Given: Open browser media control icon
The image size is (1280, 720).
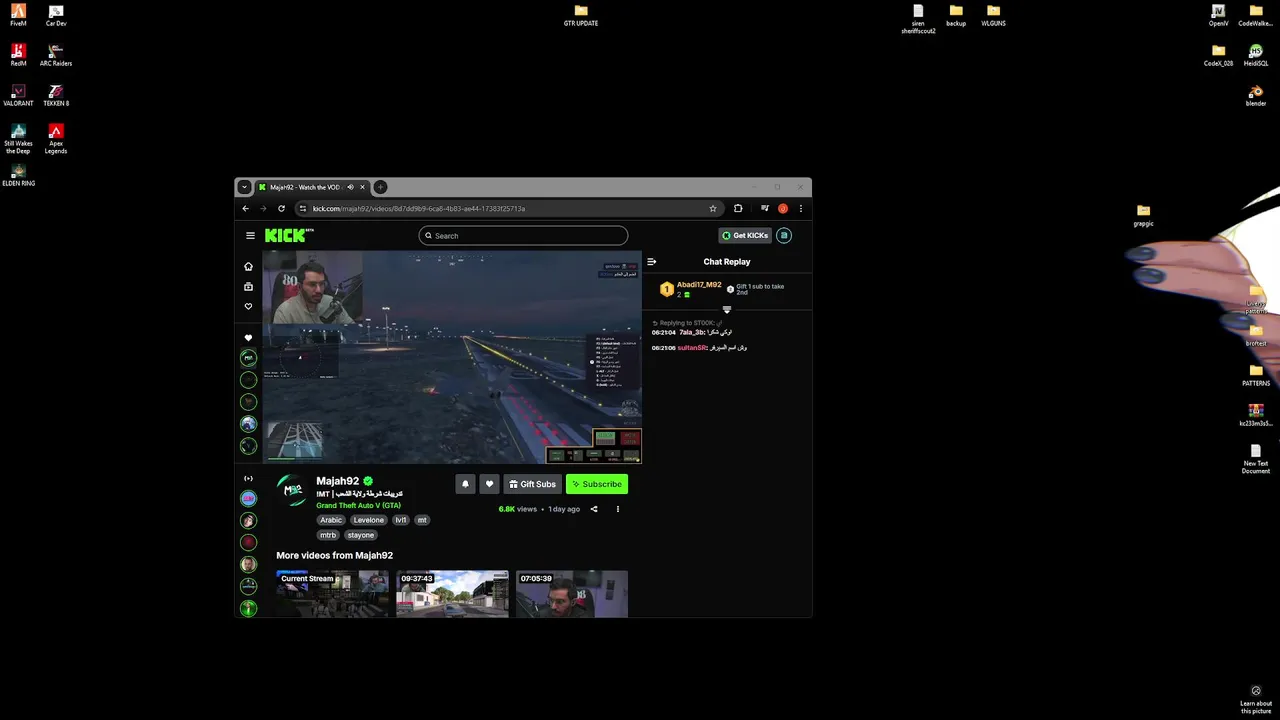Looking at the screenshot, I should 765,209.
